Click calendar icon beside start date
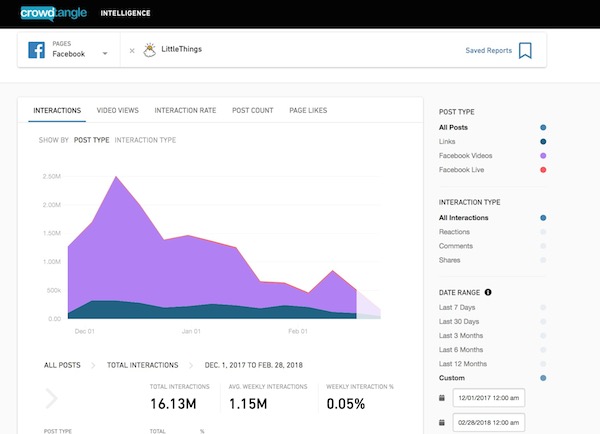Screen dimensions: 600x434 tap(443, 397)
